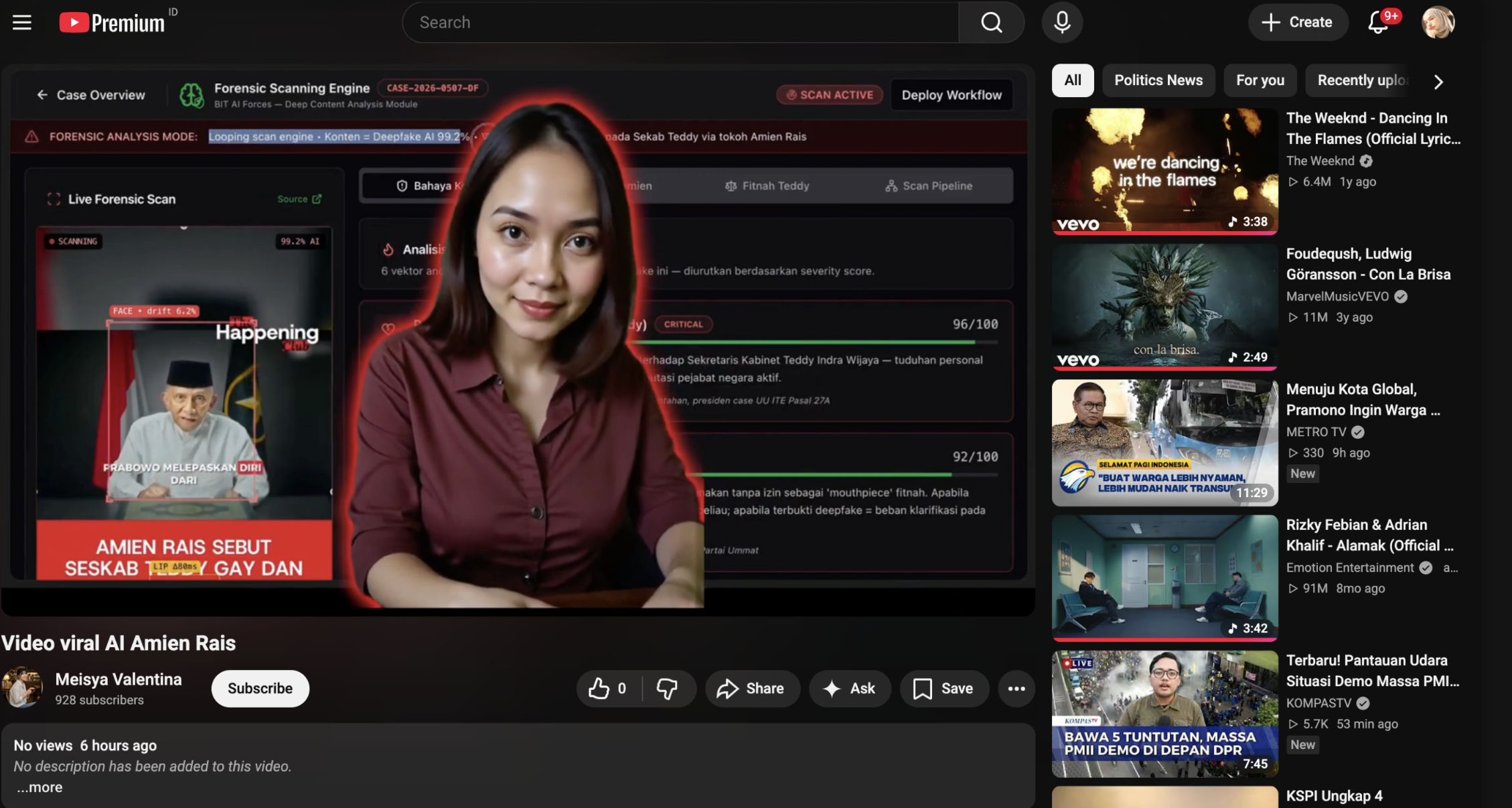Image resolution: width=1512 pixels, height=808 pixels.
Task: Expand the description with ...more
Action: 40,787
